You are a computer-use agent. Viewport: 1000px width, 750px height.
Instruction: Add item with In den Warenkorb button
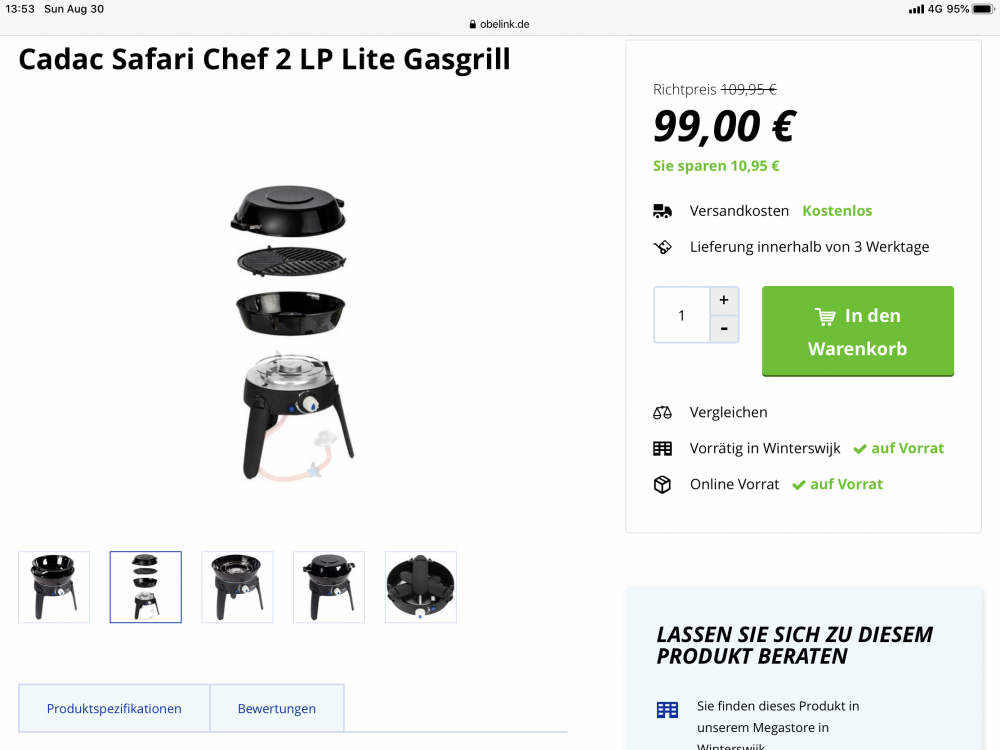point(858,331)
